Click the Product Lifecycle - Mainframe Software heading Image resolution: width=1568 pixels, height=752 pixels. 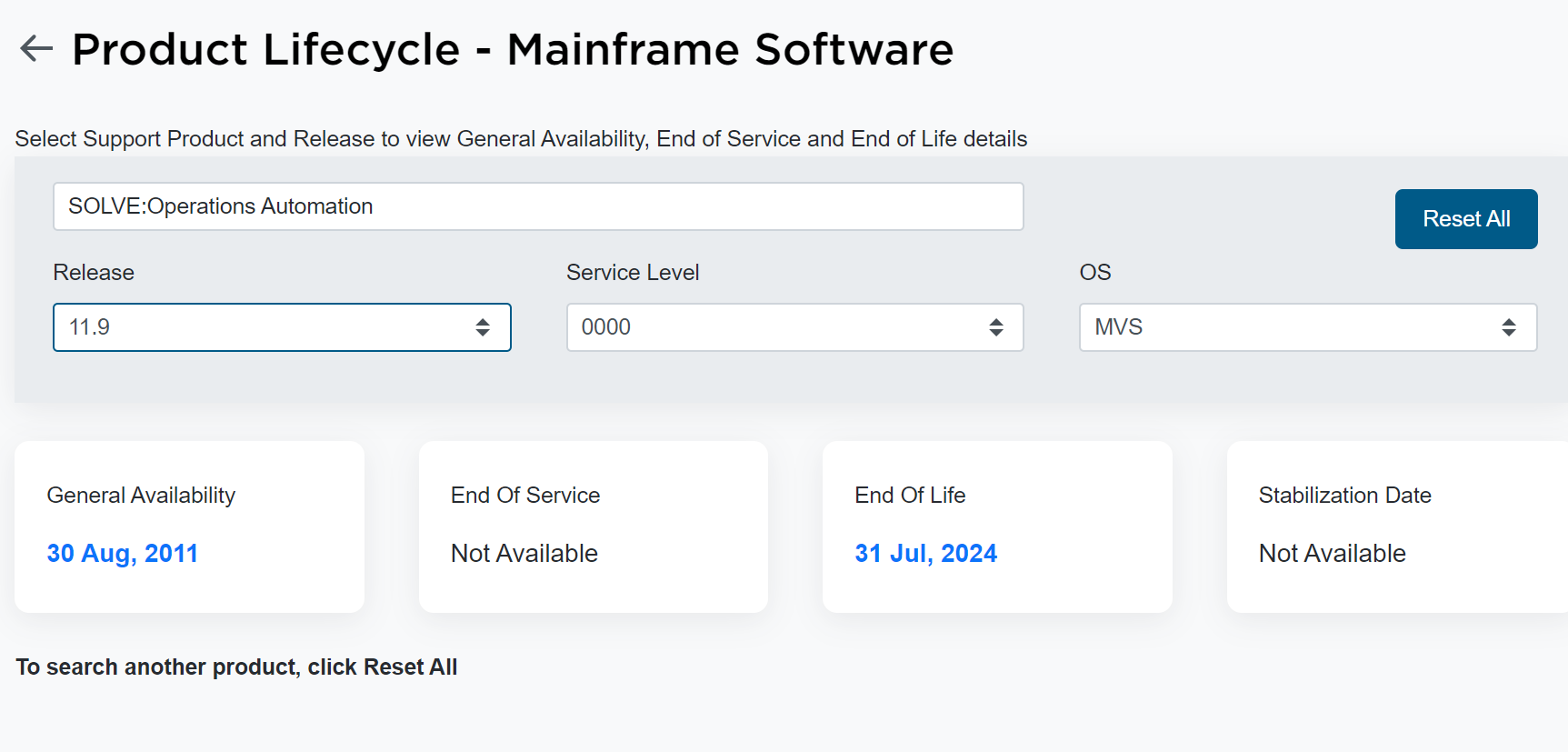(513, 49)
